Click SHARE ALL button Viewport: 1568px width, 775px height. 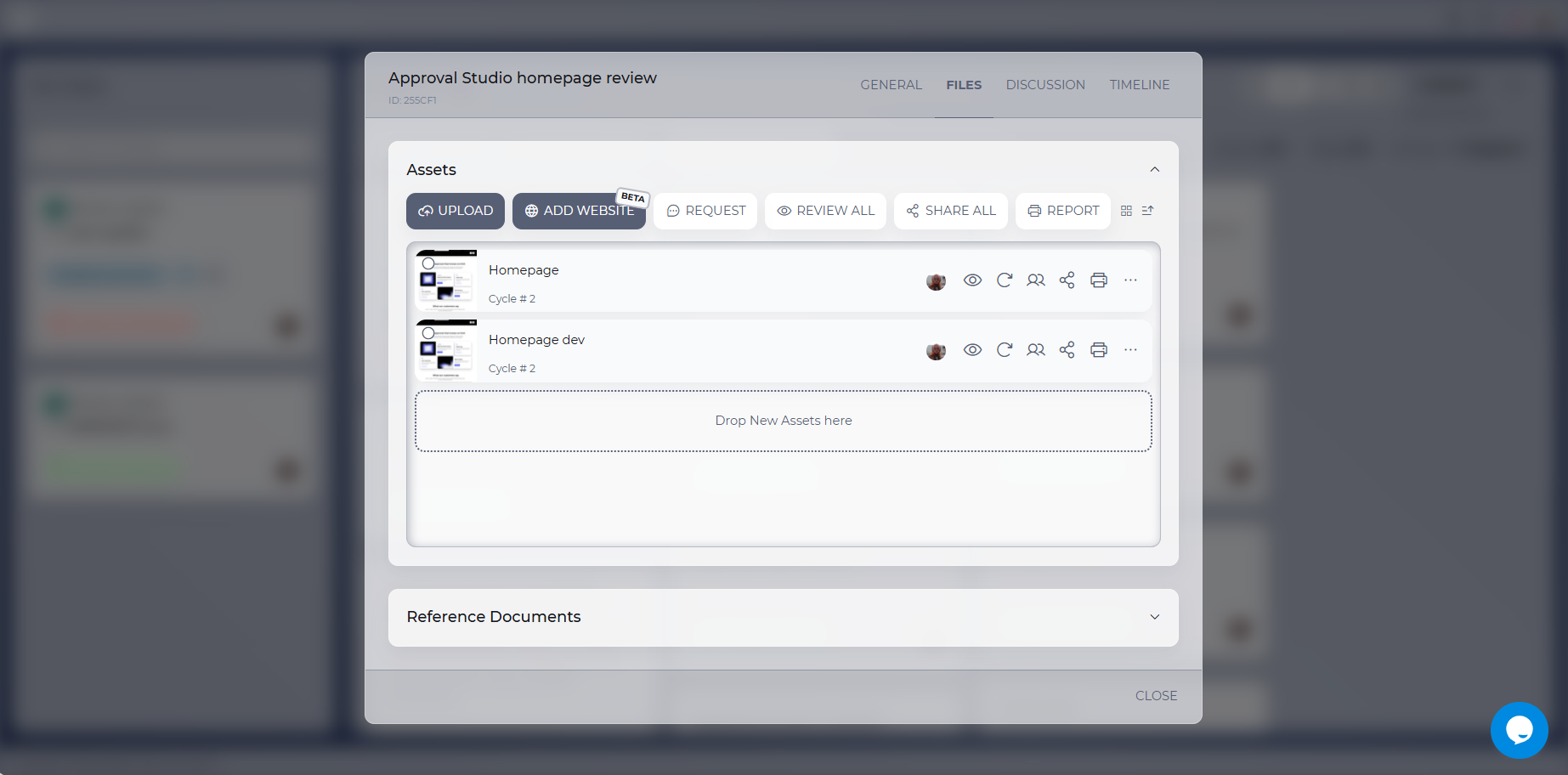[x=950, y=211]
